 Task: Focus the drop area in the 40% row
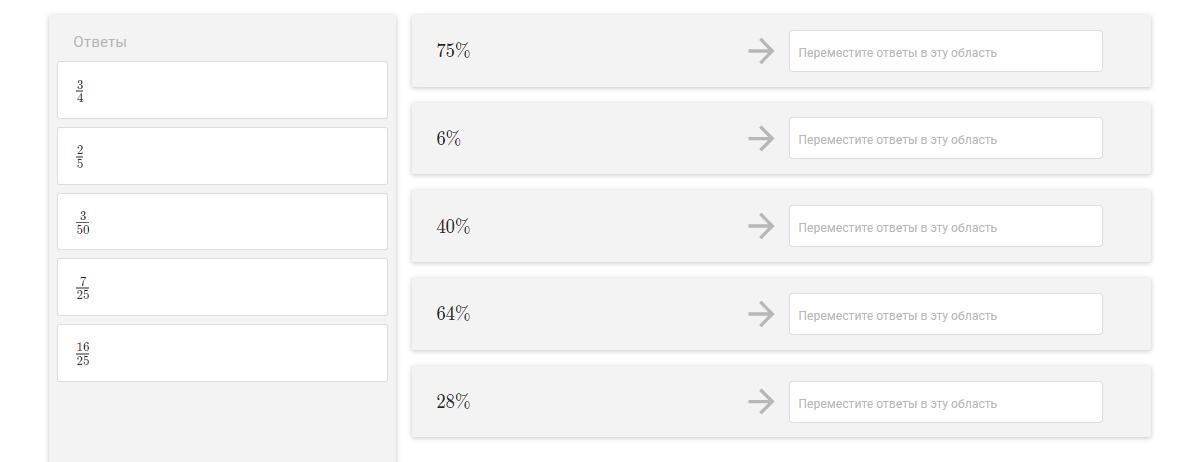click(945, 227)
